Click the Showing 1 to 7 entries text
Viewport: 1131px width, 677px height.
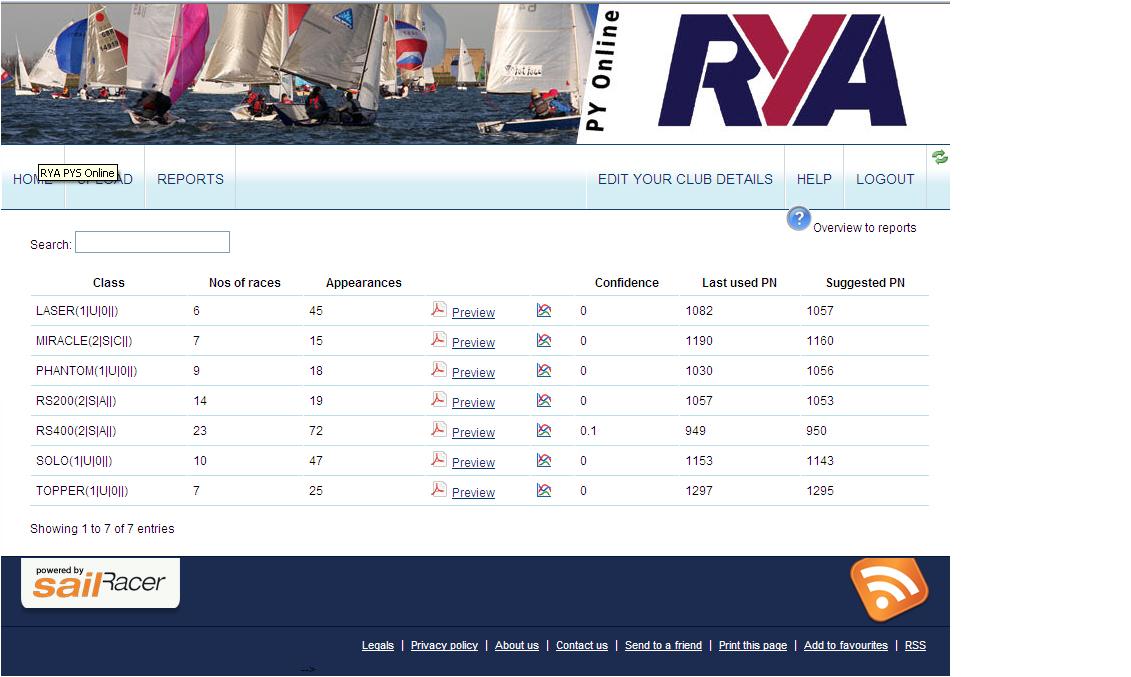[x=102, y=528]
